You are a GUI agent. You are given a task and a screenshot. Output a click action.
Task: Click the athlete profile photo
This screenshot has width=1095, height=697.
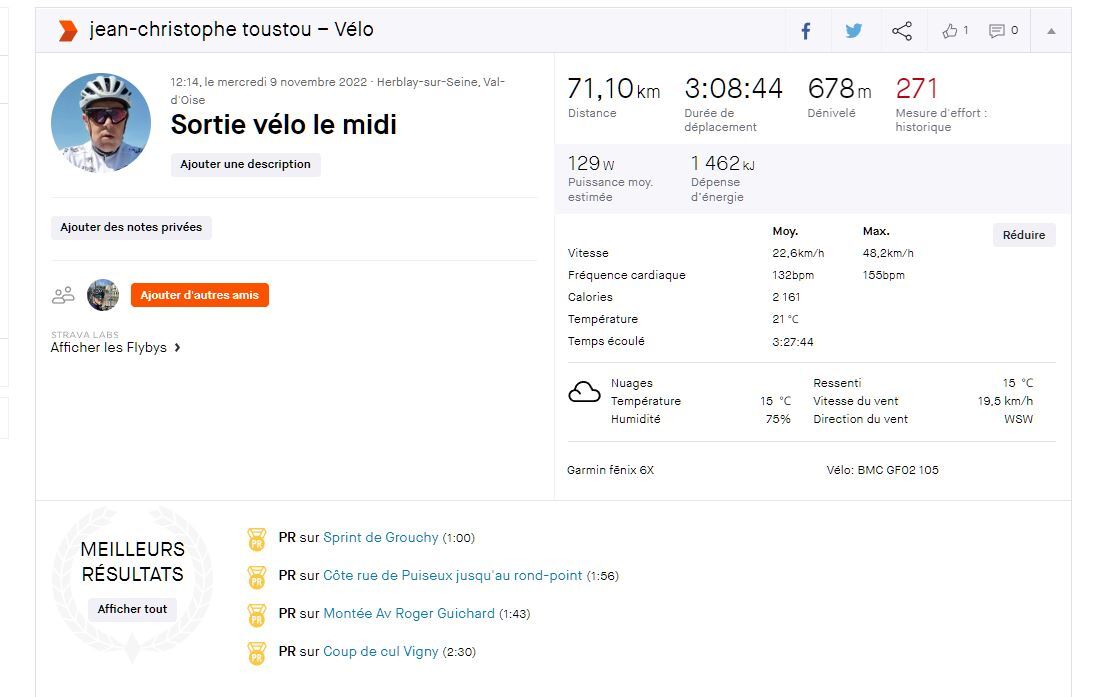pyautogui.click(x=101, y=122)
